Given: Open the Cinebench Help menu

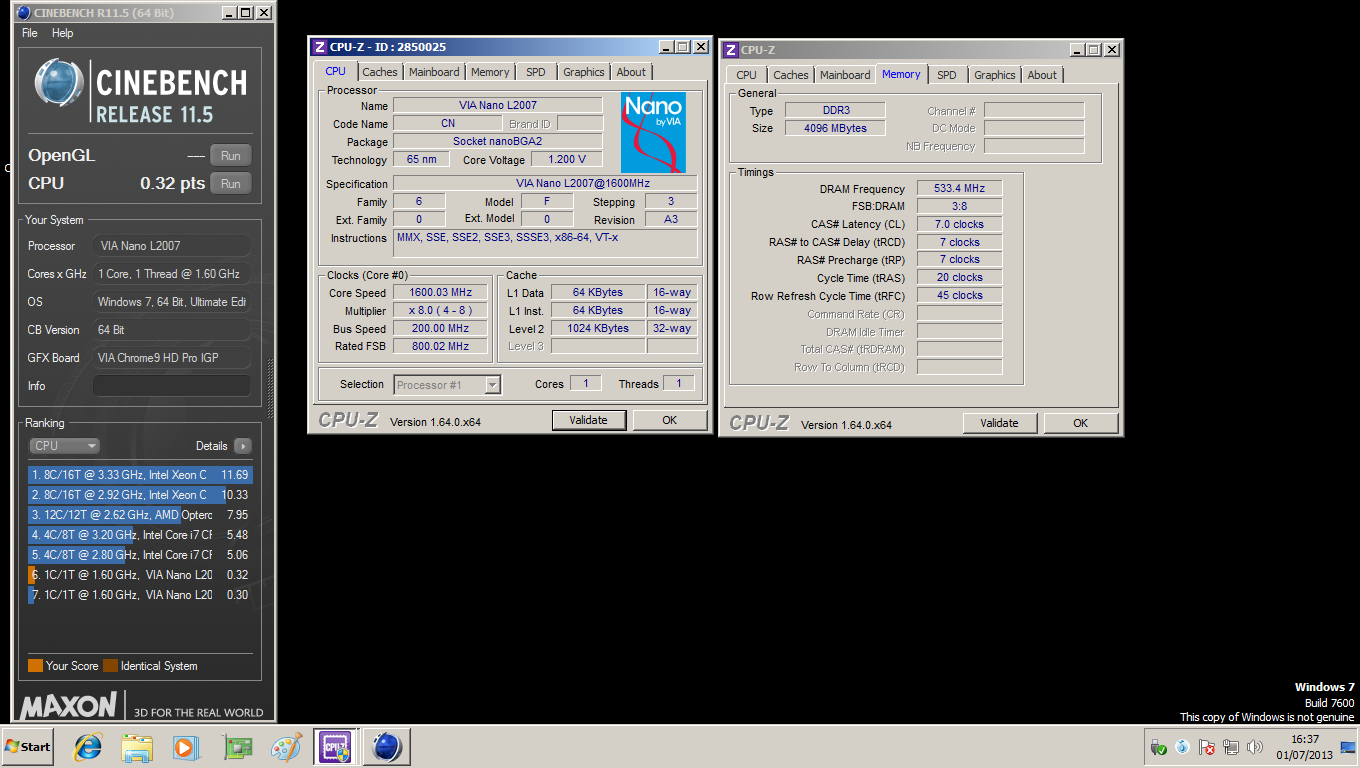Looking at the screenshot, I should pos(63,33).
